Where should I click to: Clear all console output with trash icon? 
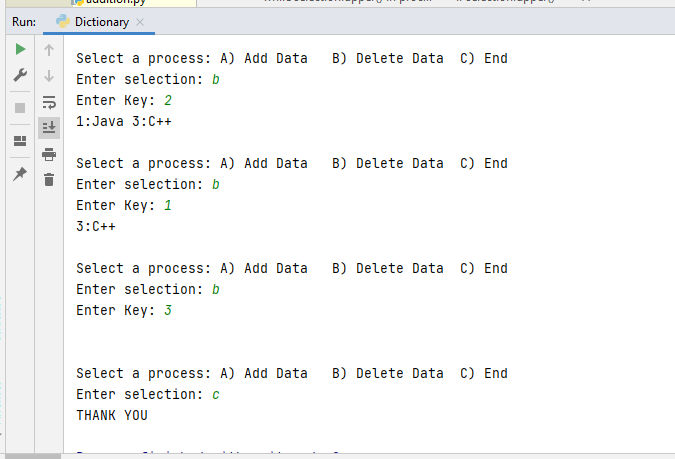click(49, 180)
